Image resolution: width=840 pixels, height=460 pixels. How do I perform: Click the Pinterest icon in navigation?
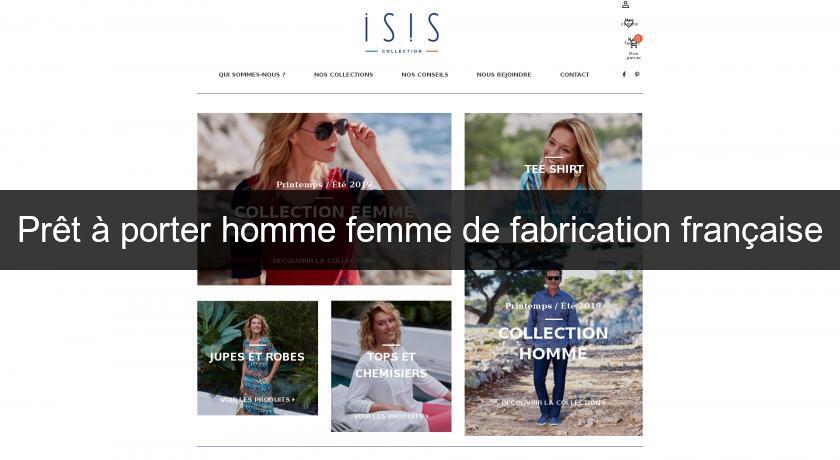(637, 74)
